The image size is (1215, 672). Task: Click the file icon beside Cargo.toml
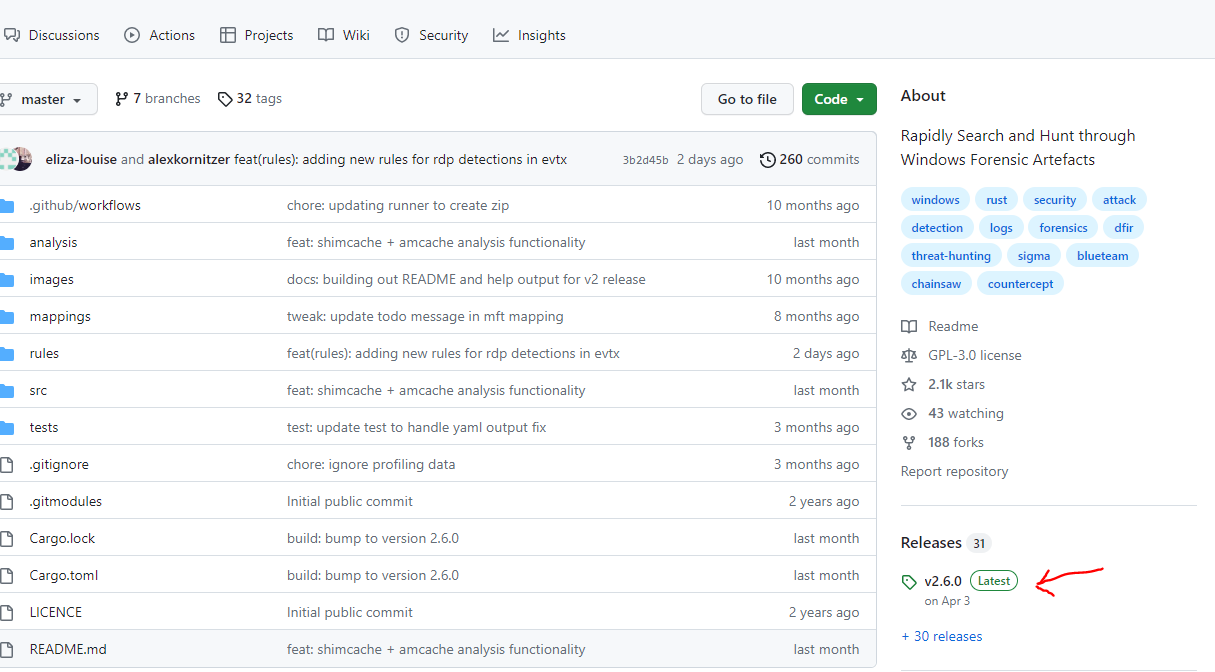pyautogui.click(x=7, y=575)
